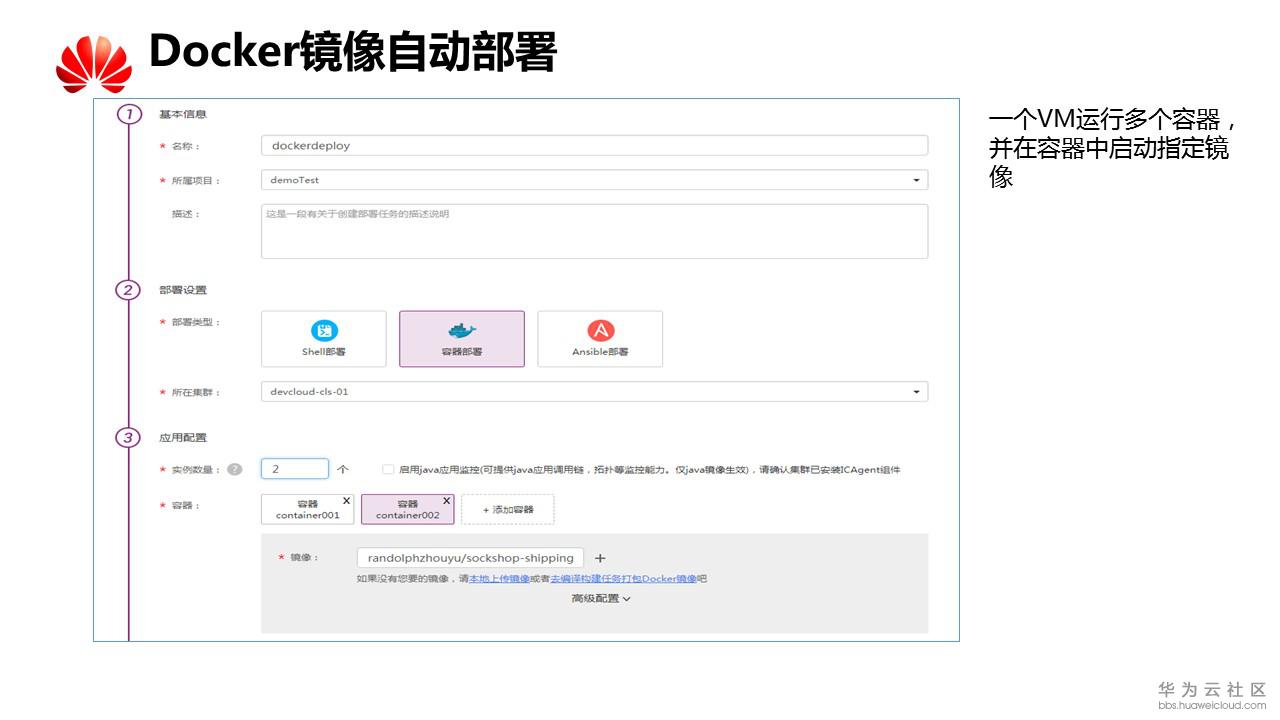Enable 启用java应用监控 checkbox

click(x=388, y=469)
